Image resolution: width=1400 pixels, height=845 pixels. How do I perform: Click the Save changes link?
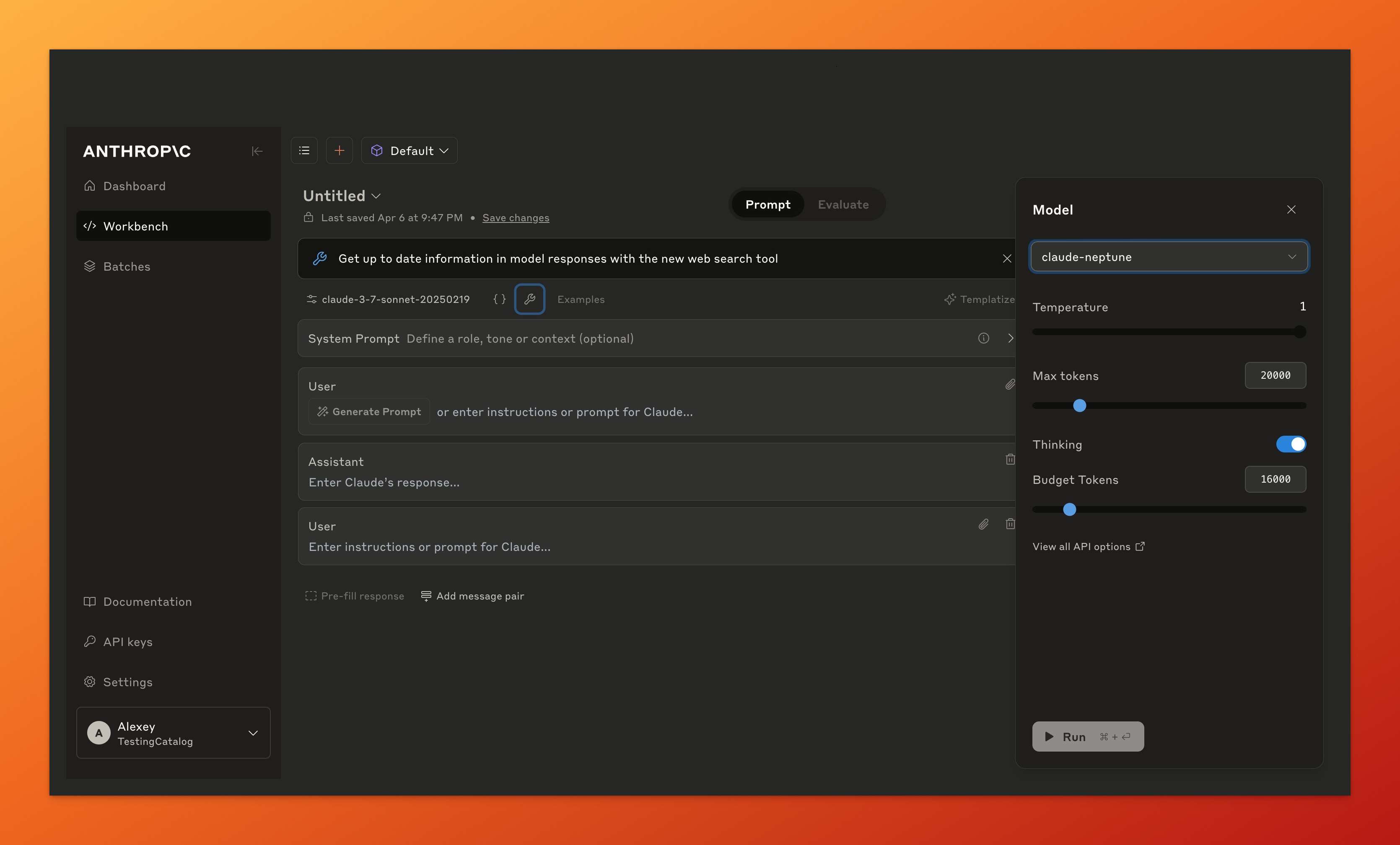tap(515, 218)
